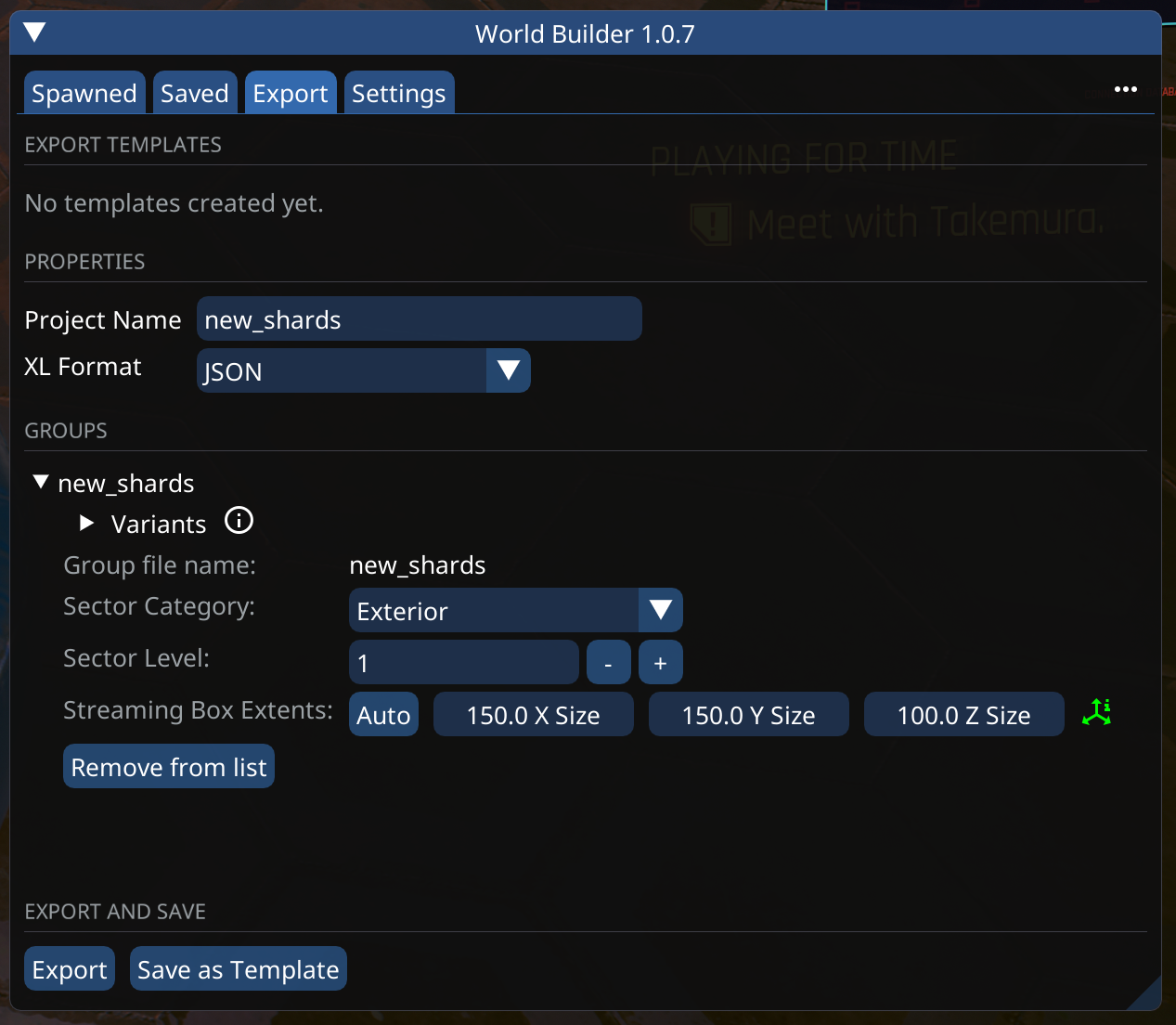Click Save as Template
Screen dimensions: 1176x1025
[238, 969]
